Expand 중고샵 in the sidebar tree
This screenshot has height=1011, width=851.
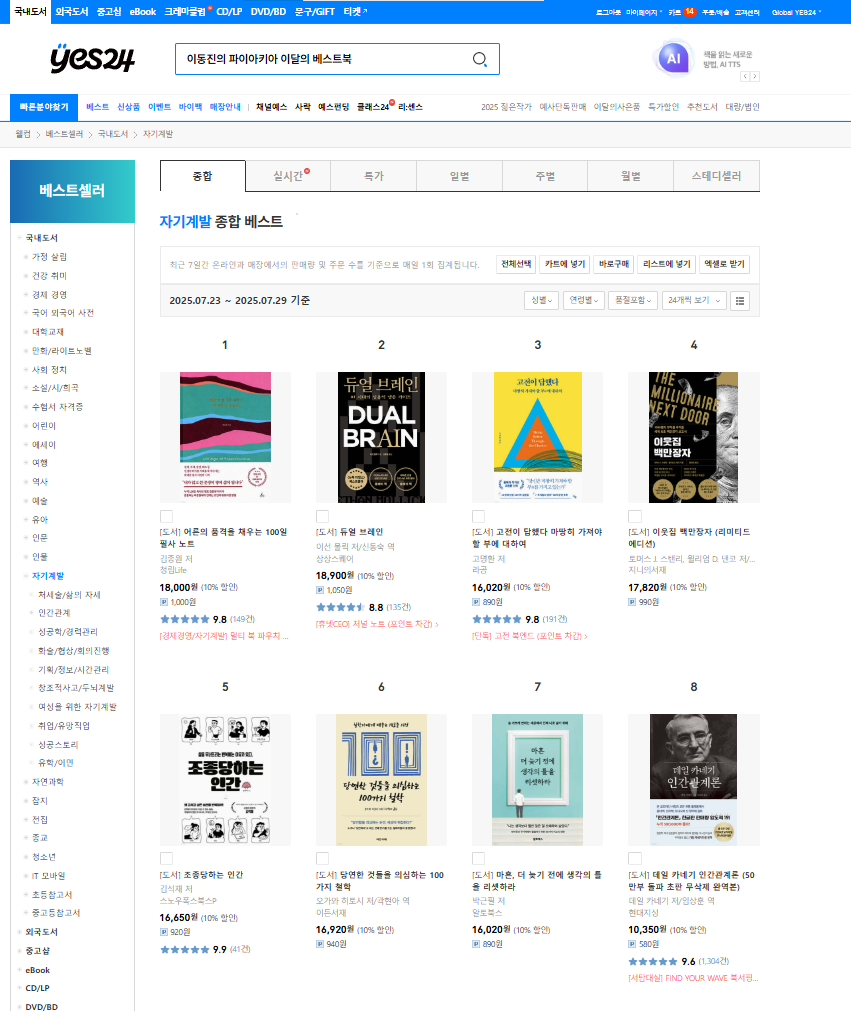click(19, 951)
